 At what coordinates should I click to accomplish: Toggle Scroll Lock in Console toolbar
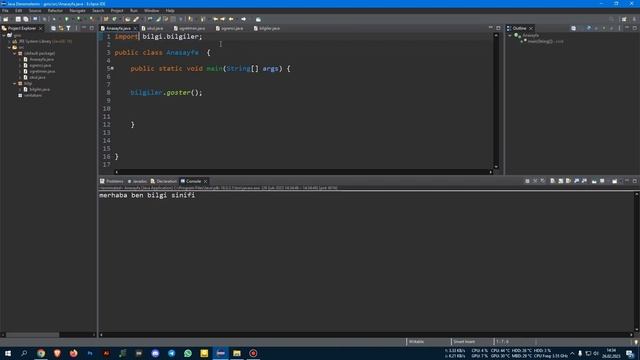click(560, 181)
